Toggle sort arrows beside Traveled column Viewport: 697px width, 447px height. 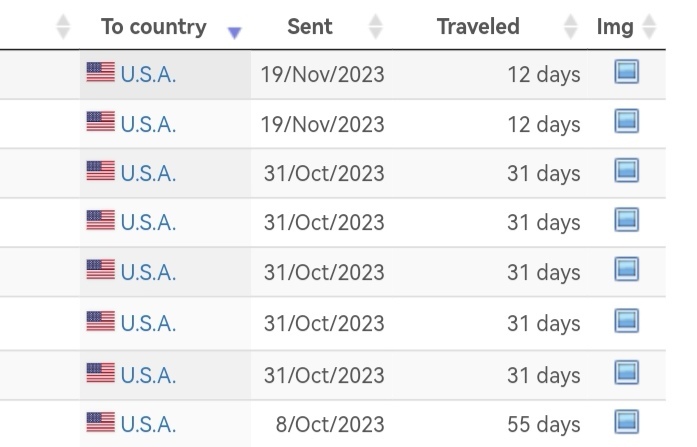tap(570, 26)
